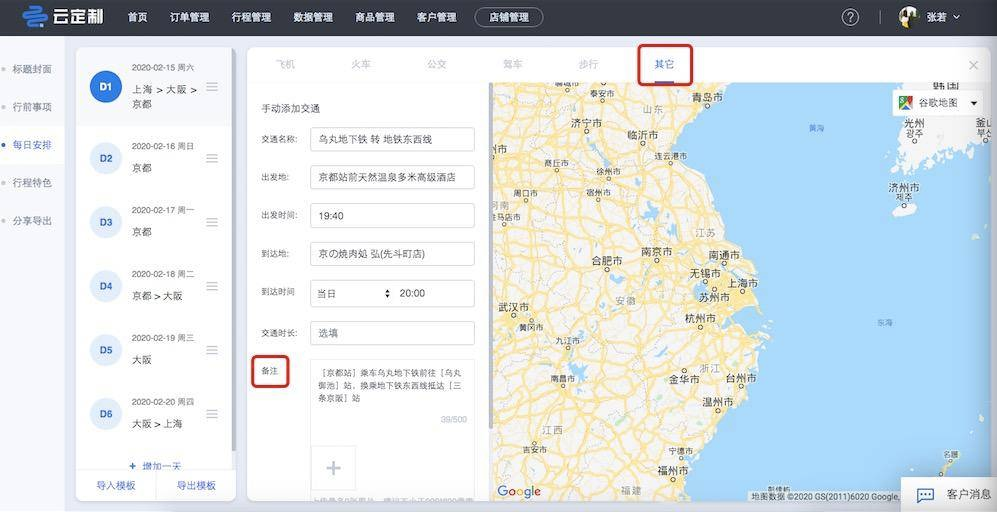Switch to the 驾车 tab
This screenshot has width=997, height=512.
click(512, 64)
